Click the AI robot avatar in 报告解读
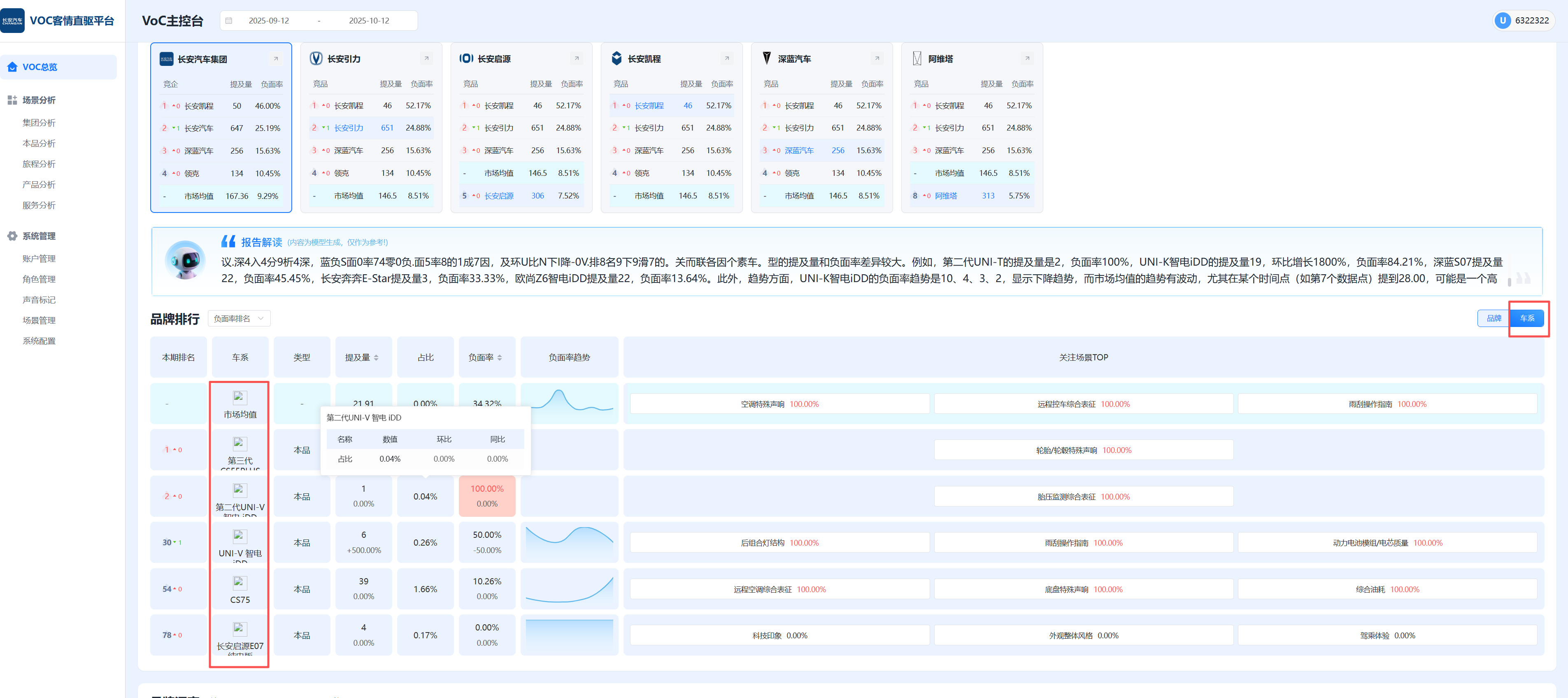1568x698 pixels. click(x=185, y=261)
